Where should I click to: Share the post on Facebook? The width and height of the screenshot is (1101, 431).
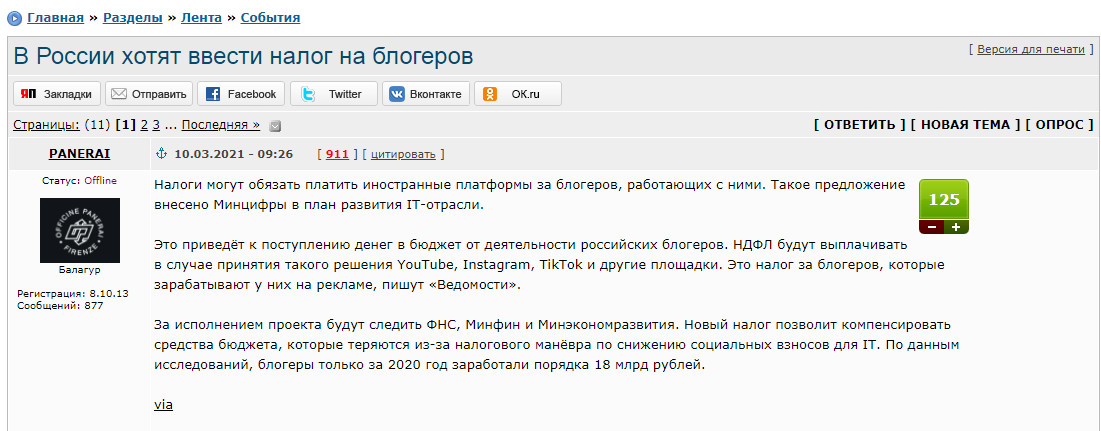241,94
